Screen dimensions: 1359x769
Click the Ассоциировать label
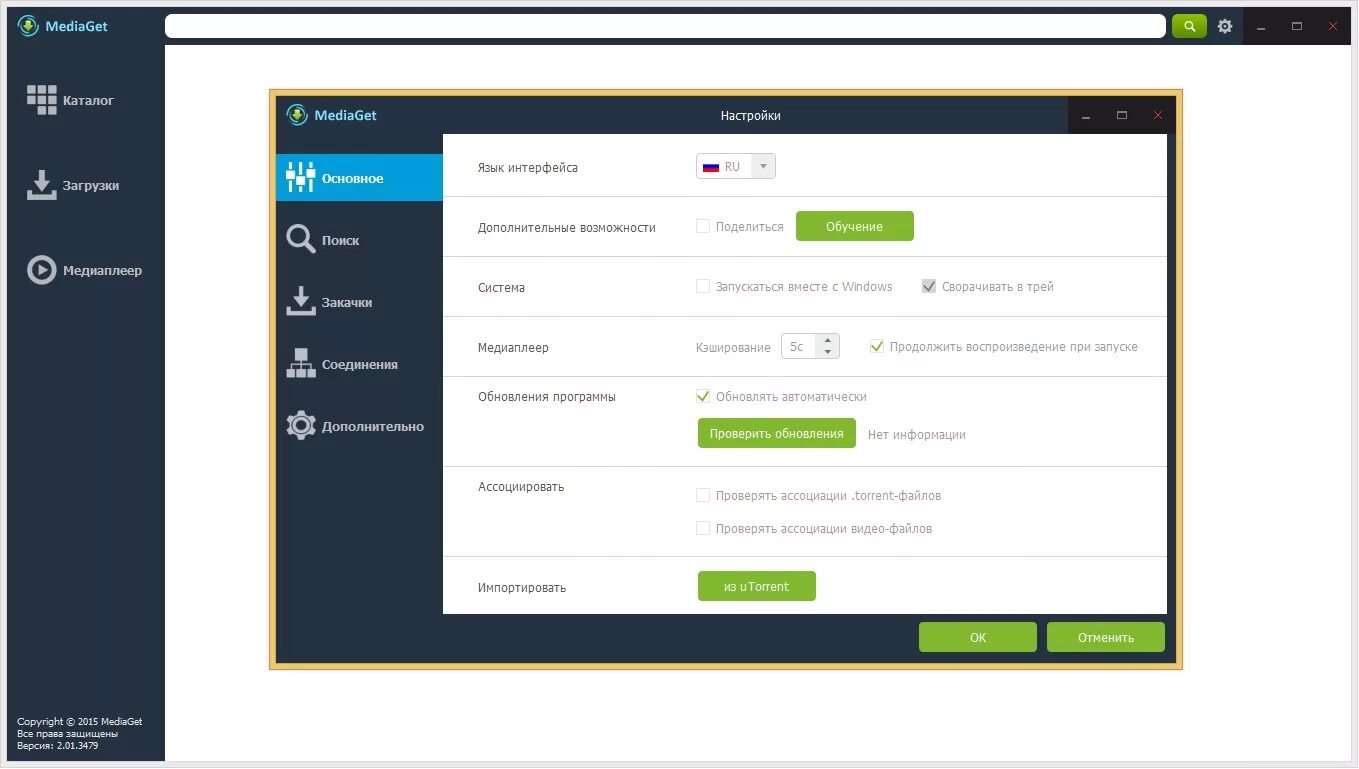coord(521,486)
